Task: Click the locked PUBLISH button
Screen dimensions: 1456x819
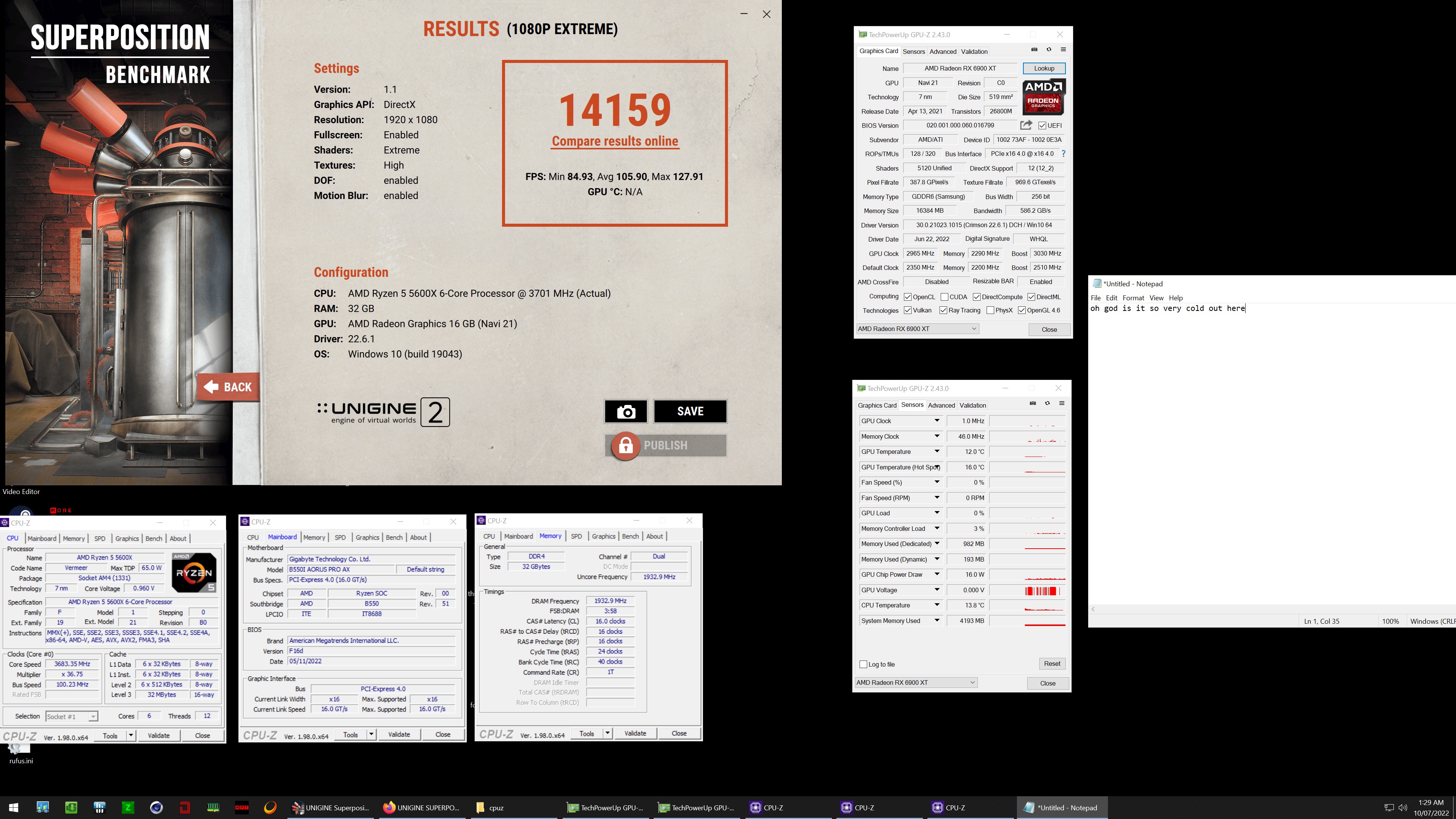Action: 665,446
